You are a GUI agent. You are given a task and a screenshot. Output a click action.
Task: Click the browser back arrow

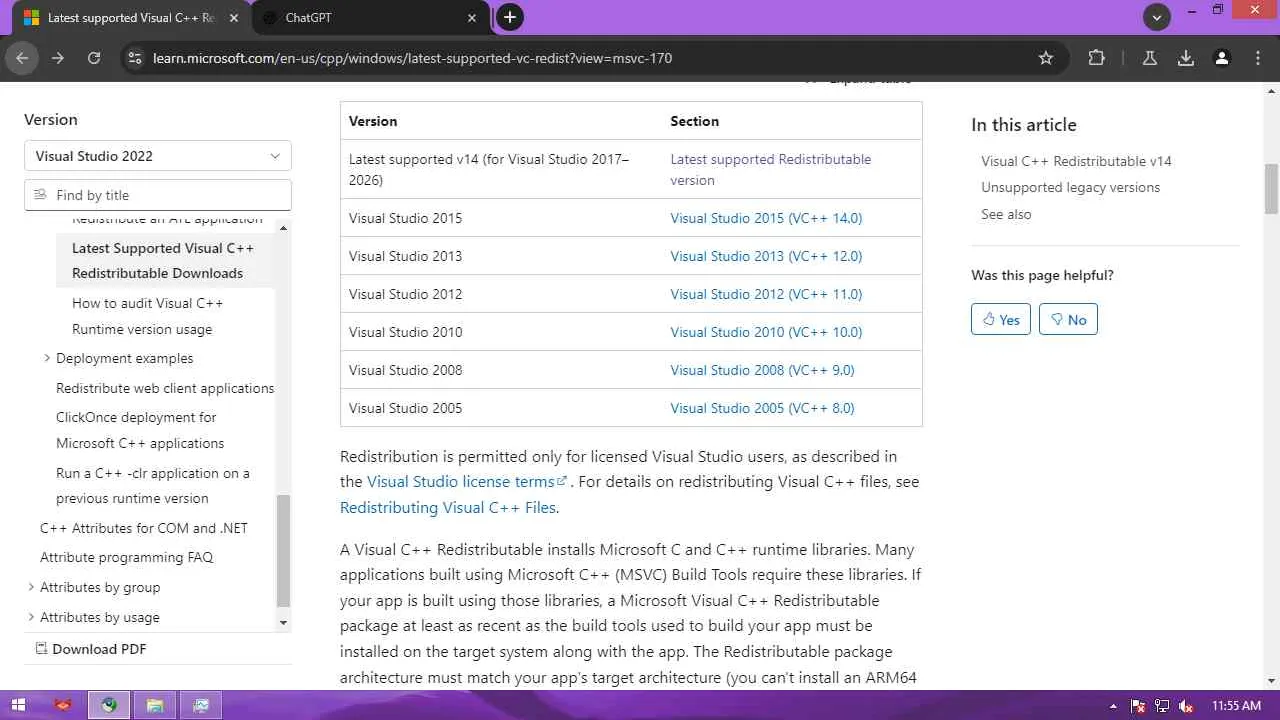22,58
